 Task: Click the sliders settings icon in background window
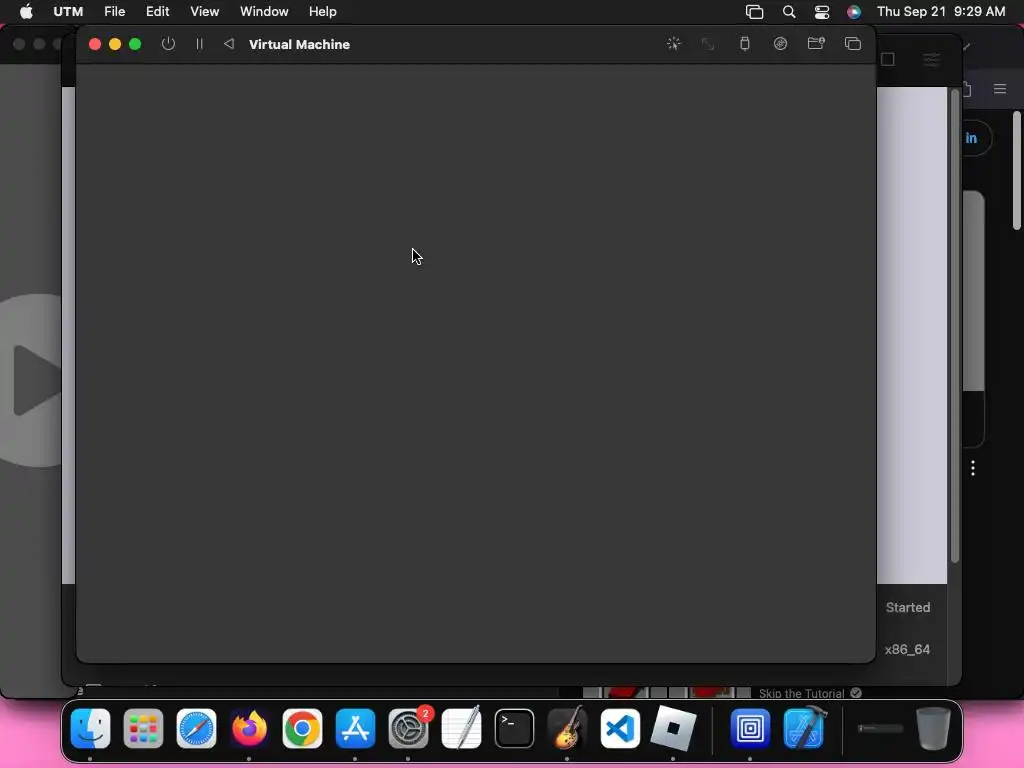click(932, 60)
